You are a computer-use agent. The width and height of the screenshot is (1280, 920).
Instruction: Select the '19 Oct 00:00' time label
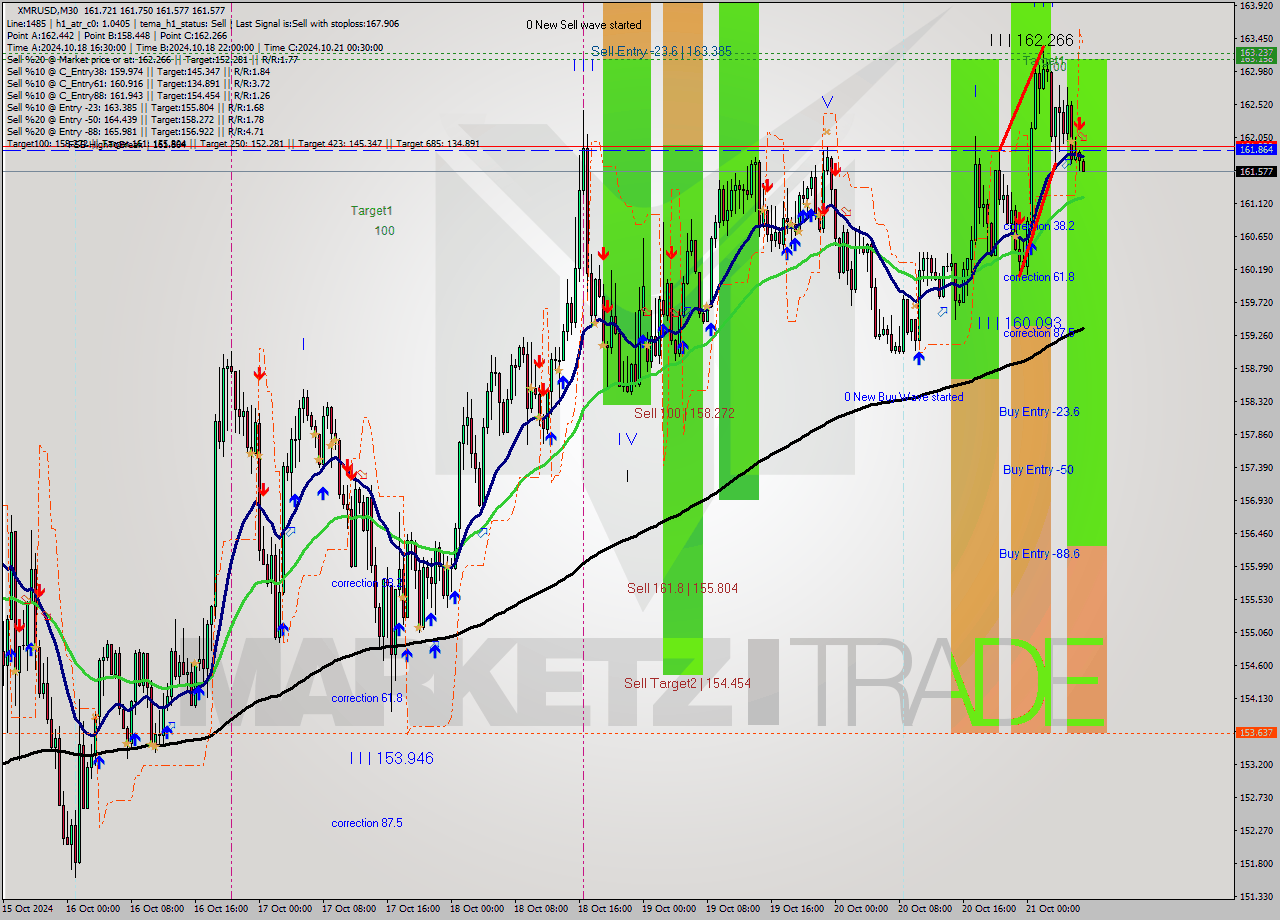[668, 909]
